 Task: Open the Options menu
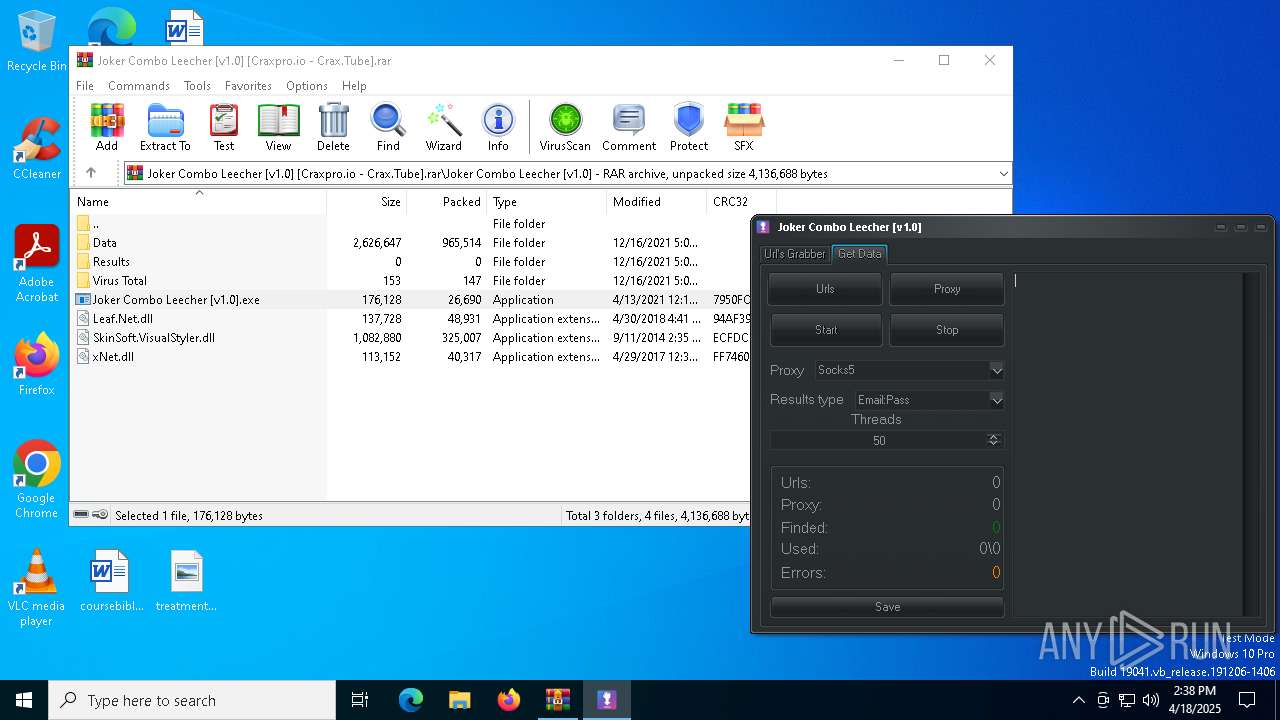[307, 86]
